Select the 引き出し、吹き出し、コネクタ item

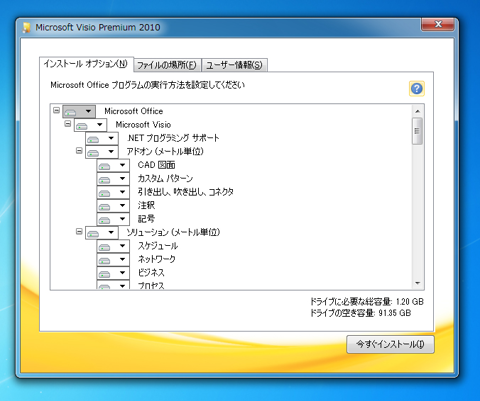tap(186, 192)
